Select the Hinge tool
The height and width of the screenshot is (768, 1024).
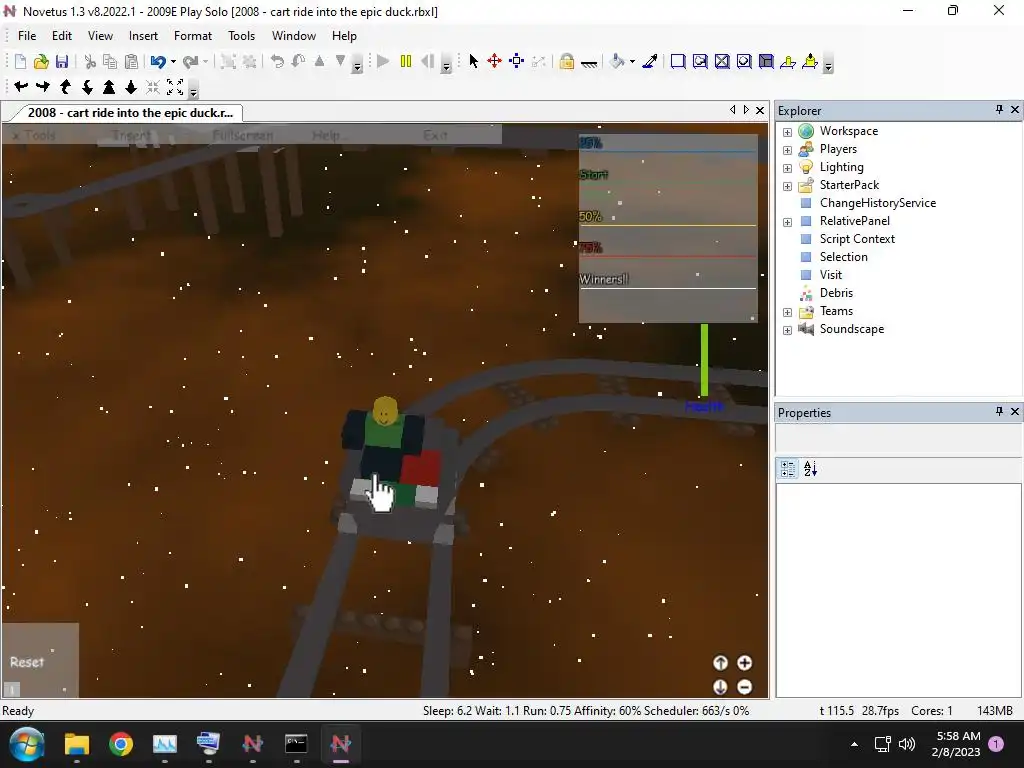[x=788, y=61]
